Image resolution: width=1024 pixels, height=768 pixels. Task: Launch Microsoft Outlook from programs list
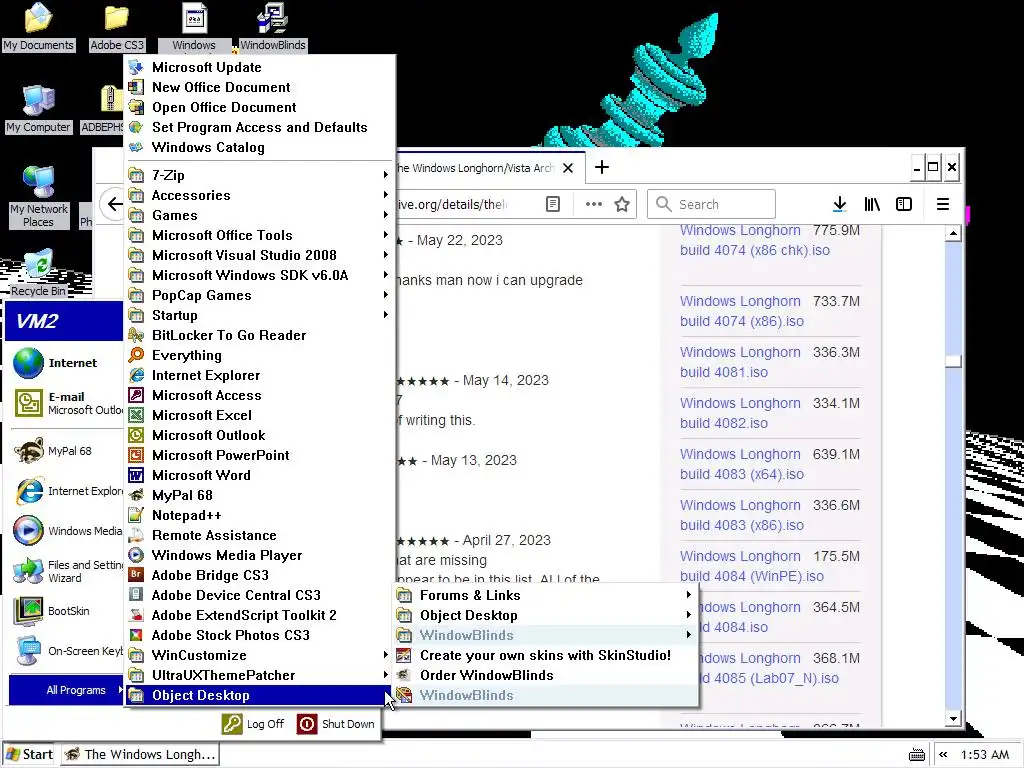[259, 435]
